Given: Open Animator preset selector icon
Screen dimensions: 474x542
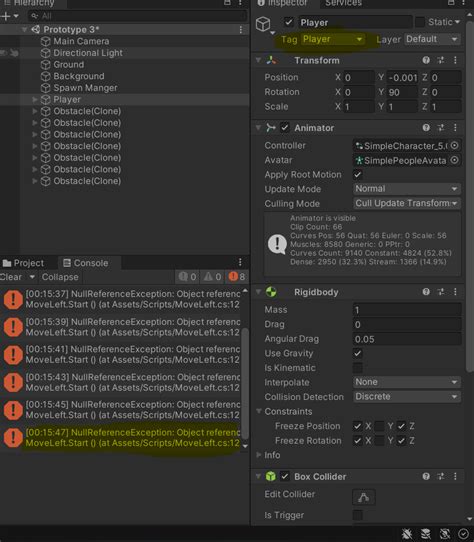Looking at the screenshot, I should 441,128.
